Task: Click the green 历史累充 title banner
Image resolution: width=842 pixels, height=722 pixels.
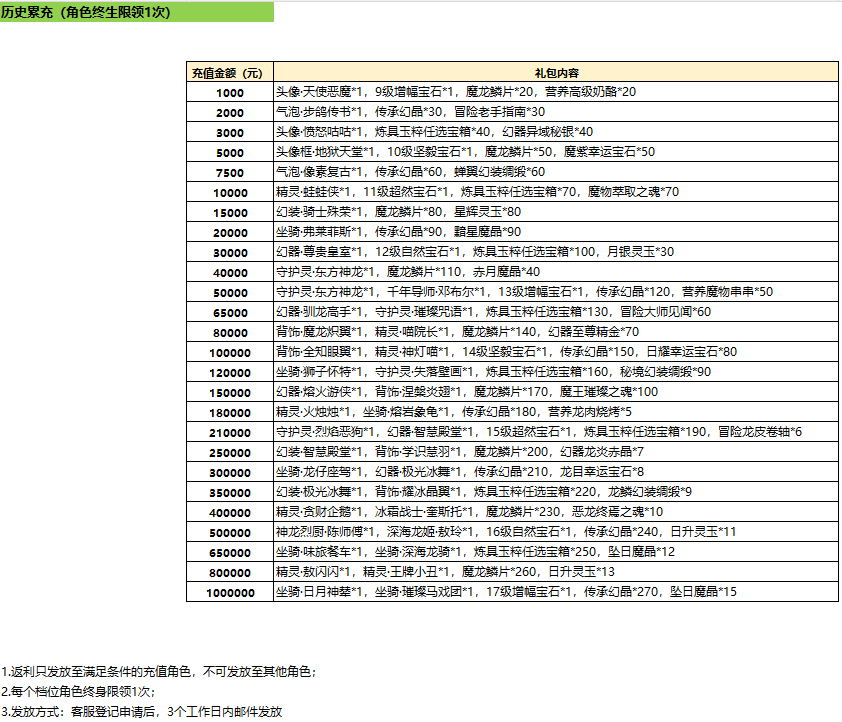Action: [136, 11]
